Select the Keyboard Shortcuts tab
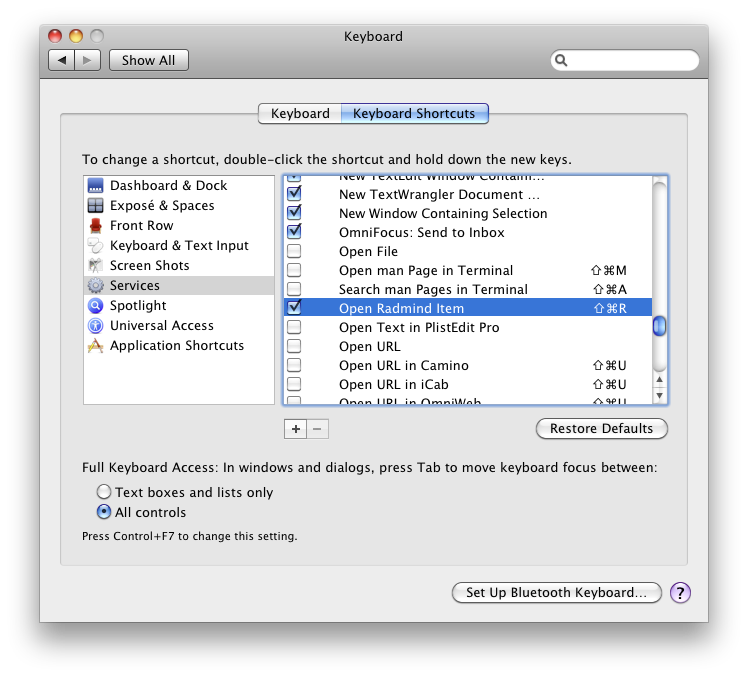 415,114
